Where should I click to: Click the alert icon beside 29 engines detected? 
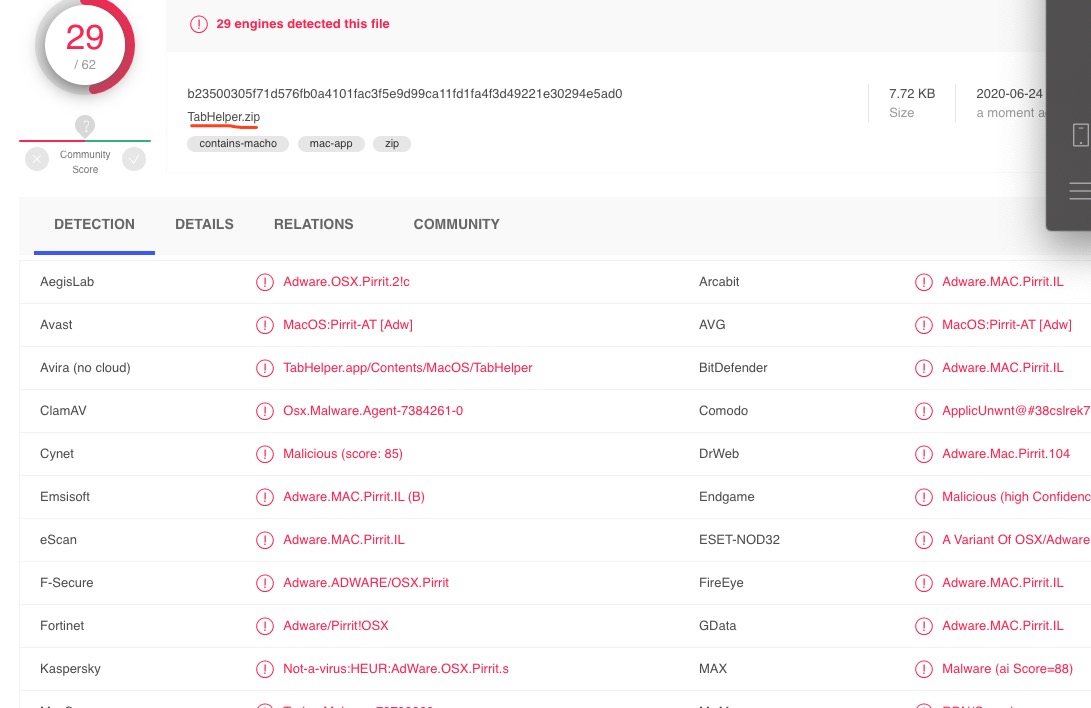(x=199, y=24)
